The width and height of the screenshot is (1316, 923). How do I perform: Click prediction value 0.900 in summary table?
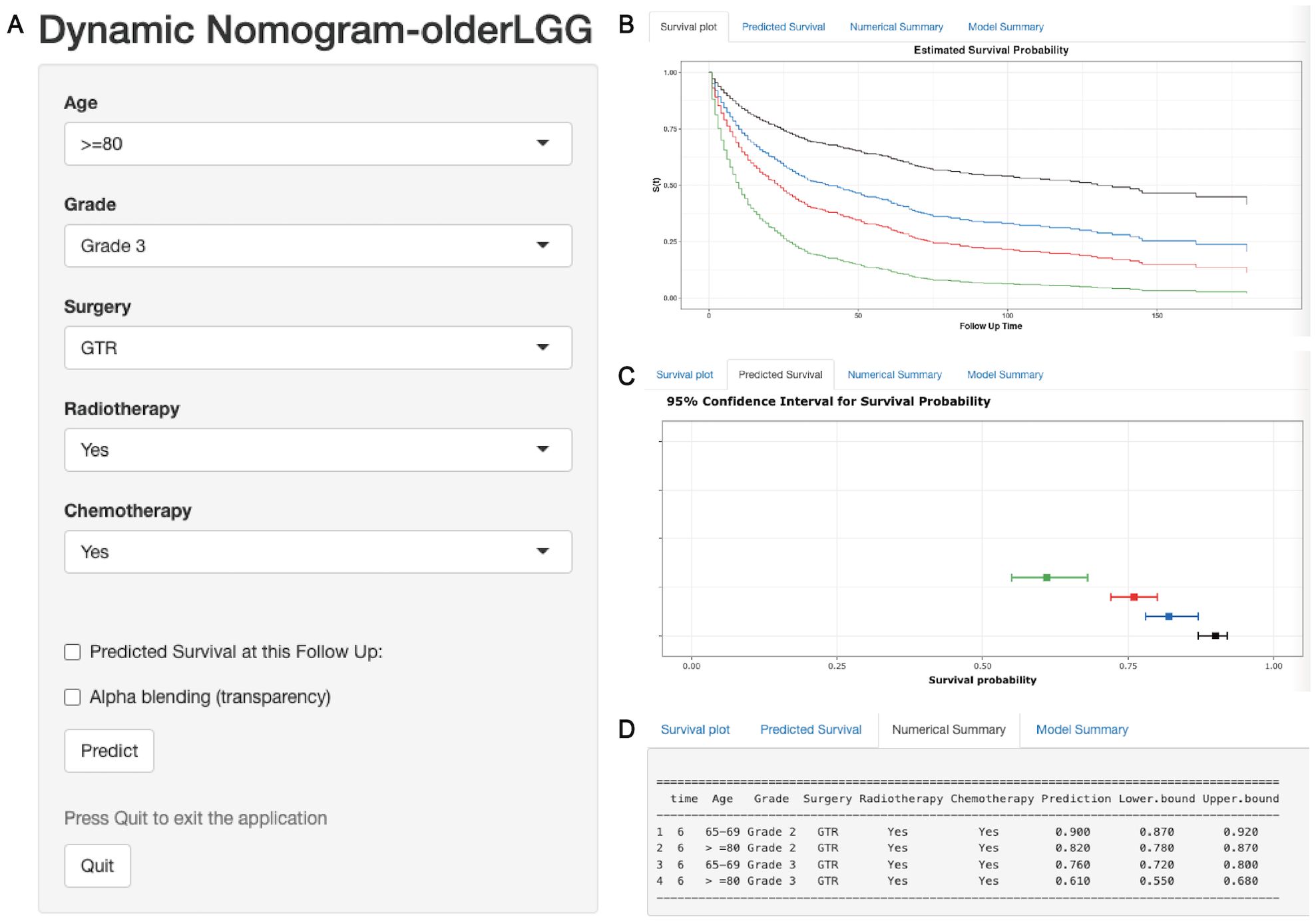[x=1072, y=832]
